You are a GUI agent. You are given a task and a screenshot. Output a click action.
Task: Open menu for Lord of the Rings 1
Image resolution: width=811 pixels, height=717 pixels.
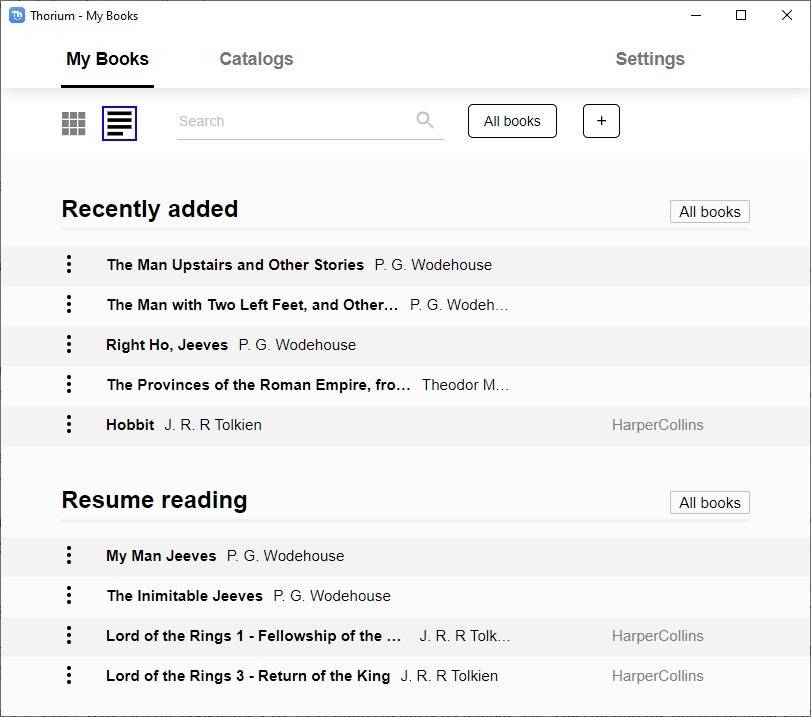pos(69,635)
